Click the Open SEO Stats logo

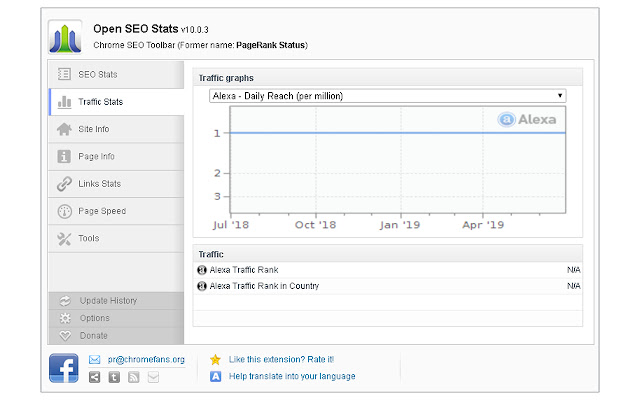coord(65,37)
